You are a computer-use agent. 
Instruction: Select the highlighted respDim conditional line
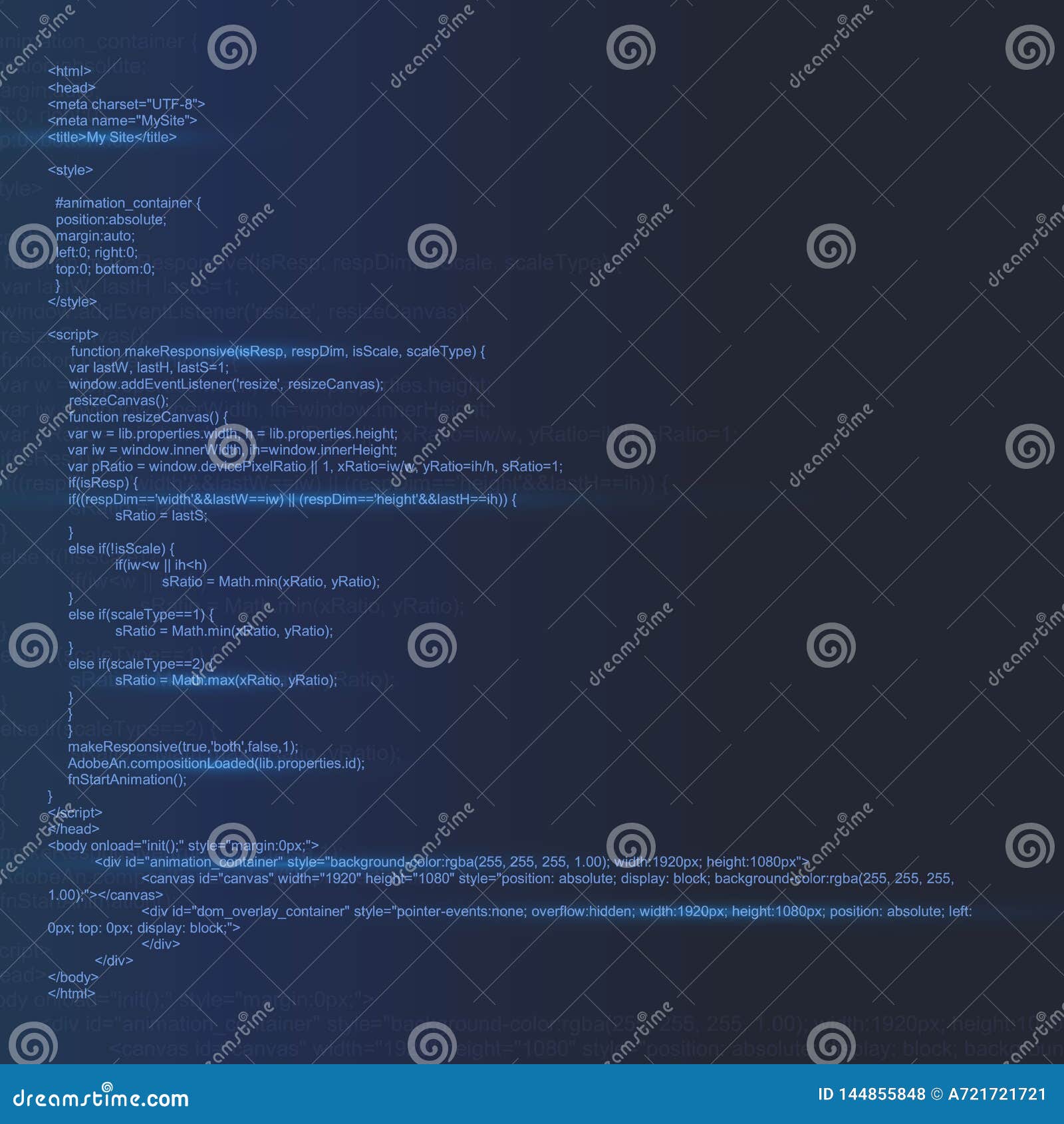click(x=293, y=500)
